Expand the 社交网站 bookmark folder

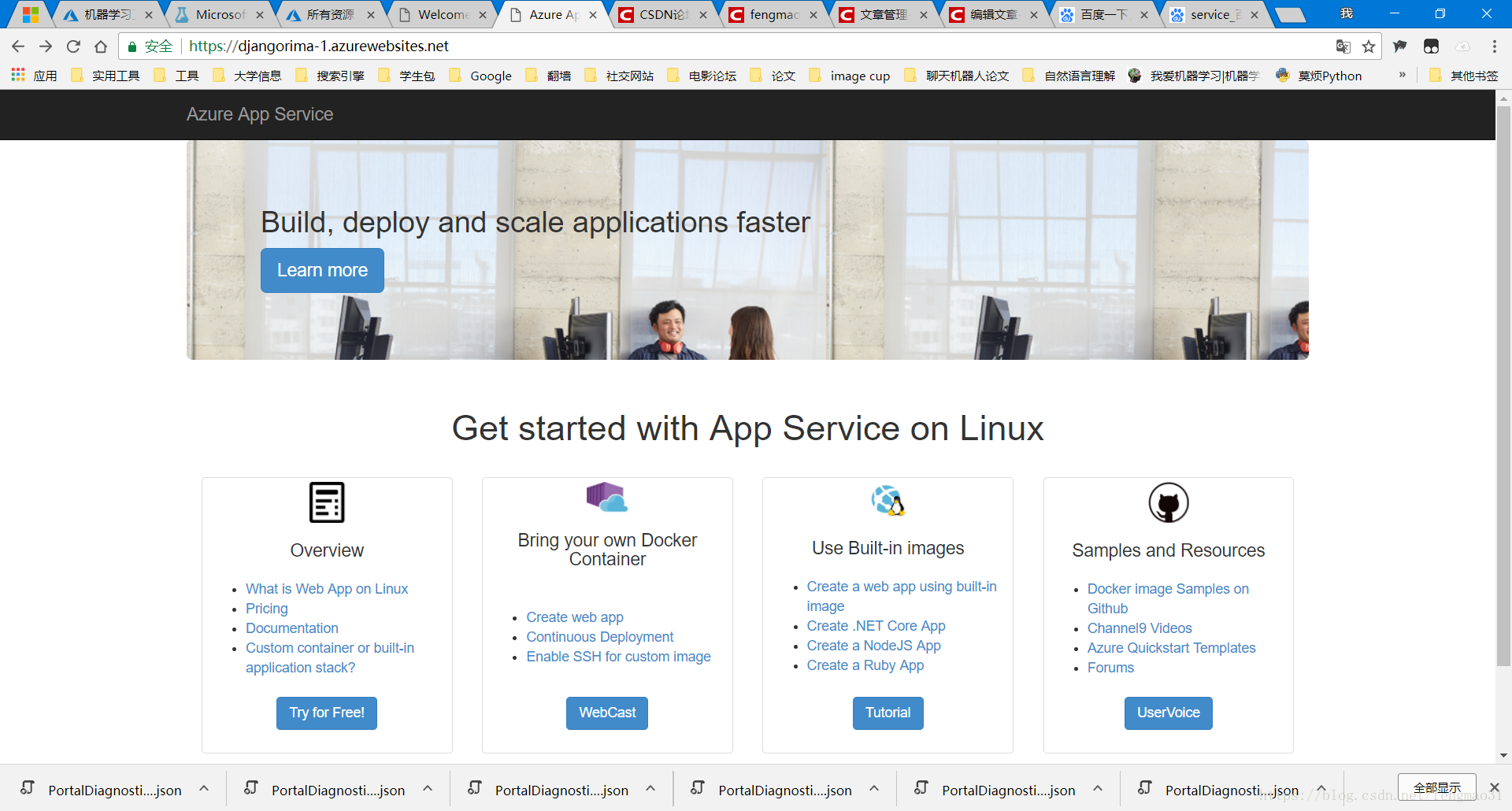pos(620,76)
